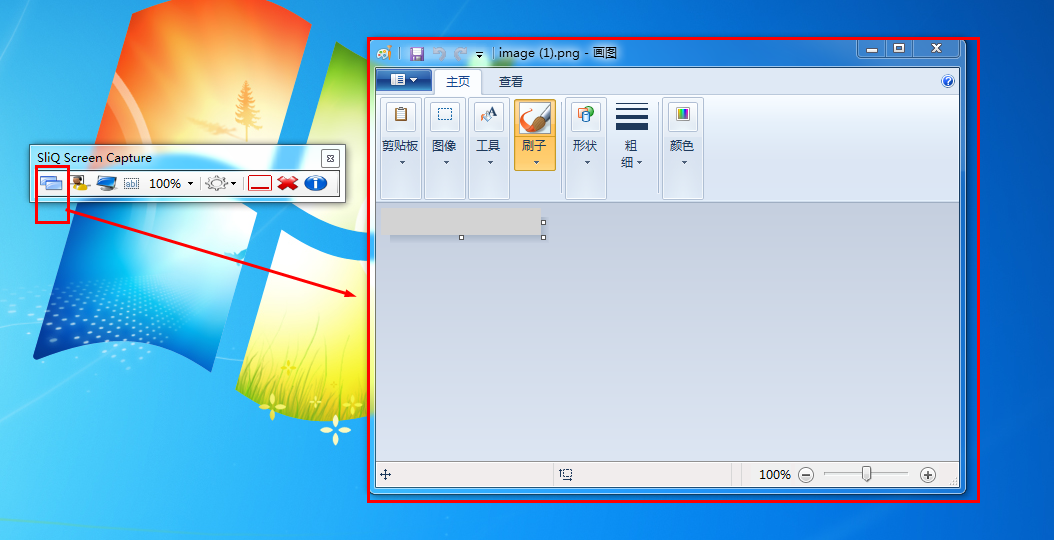Close the Paint window

pos(936,48)
